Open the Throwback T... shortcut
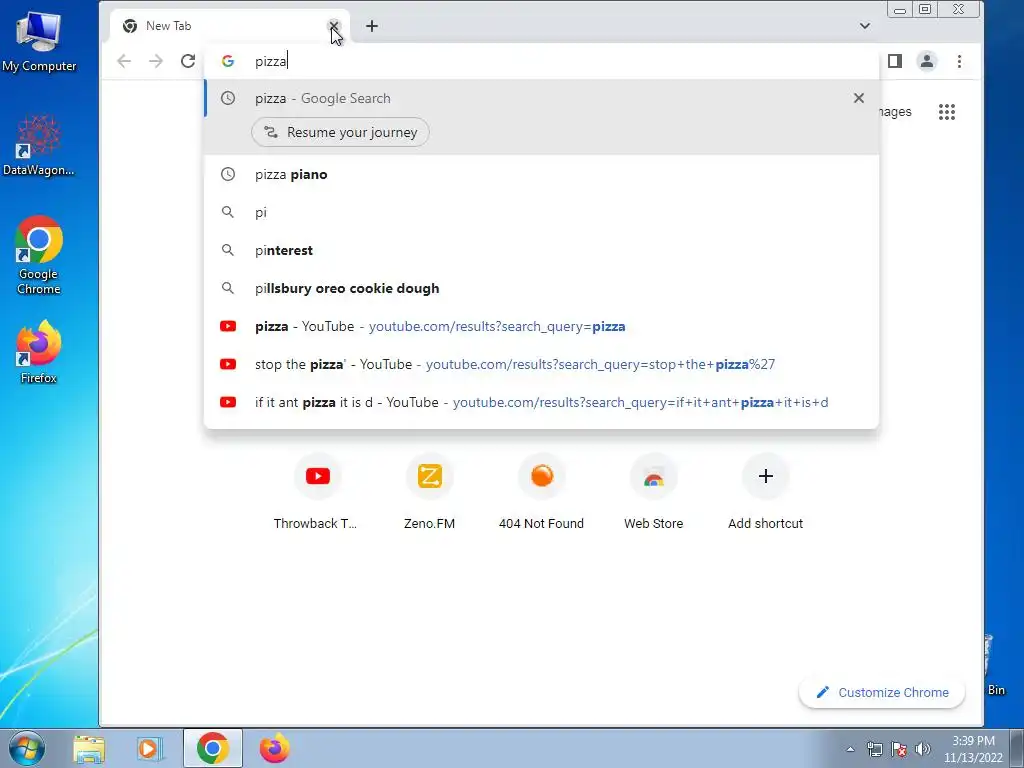 click(x=317, y=492)
